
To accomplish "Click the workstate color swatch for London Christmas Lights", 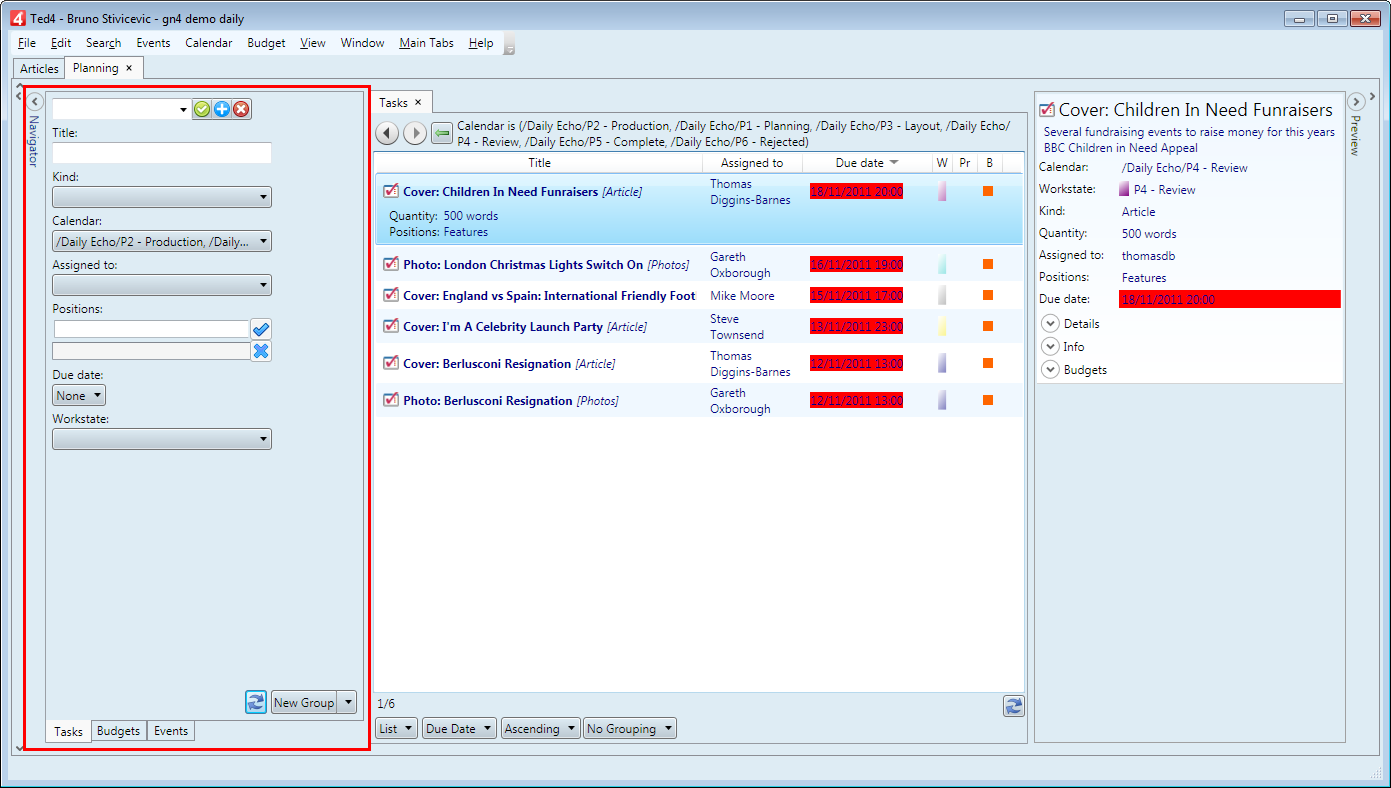I will point(942,264).
